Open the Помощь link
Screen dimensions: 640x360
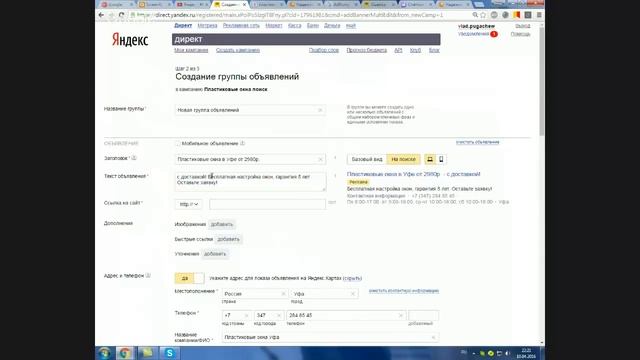tap(520, 34)
